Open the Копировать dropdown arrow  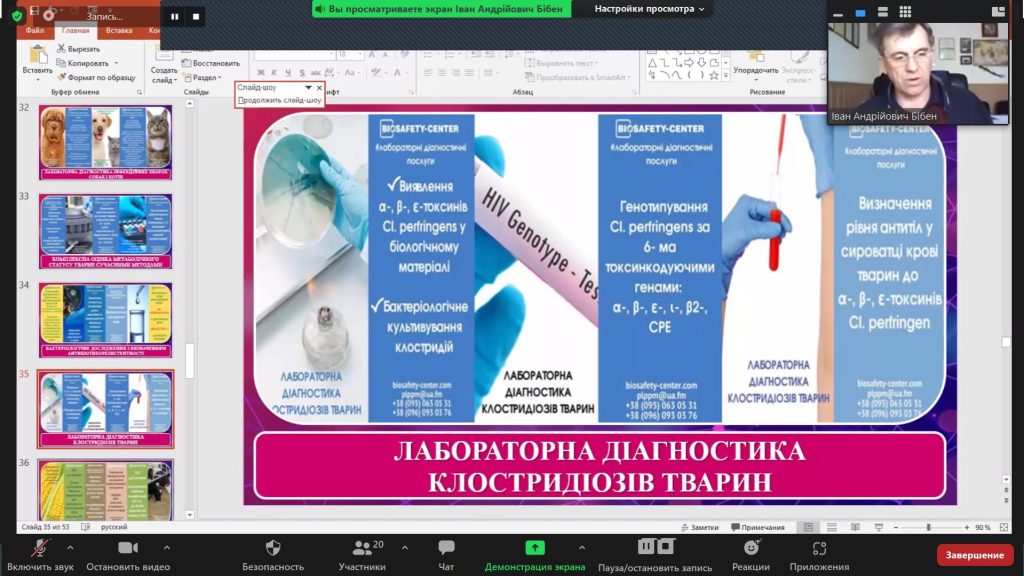pyautogui.click(x=116, y=63)
